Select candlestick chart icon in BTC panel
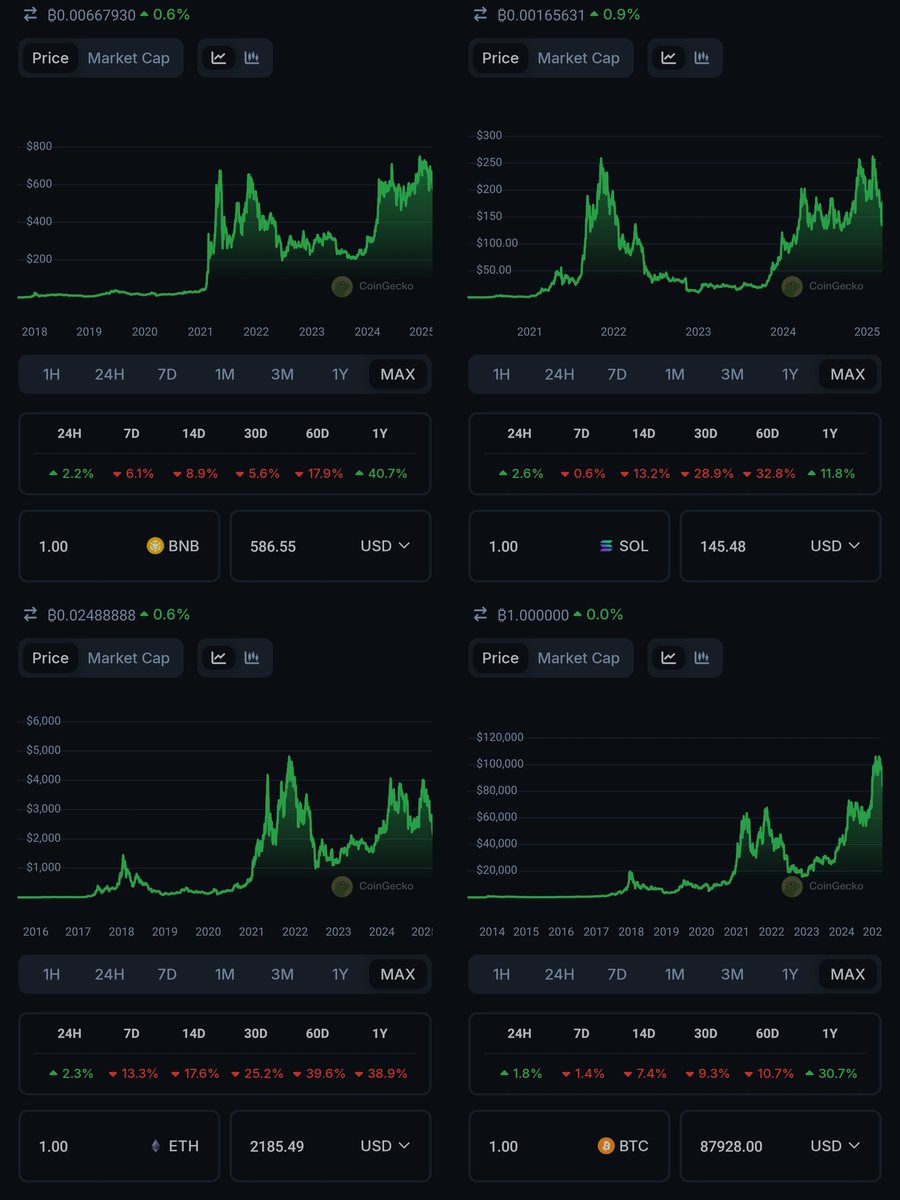Screen dimensions: 900x1200 click(702, 658)
